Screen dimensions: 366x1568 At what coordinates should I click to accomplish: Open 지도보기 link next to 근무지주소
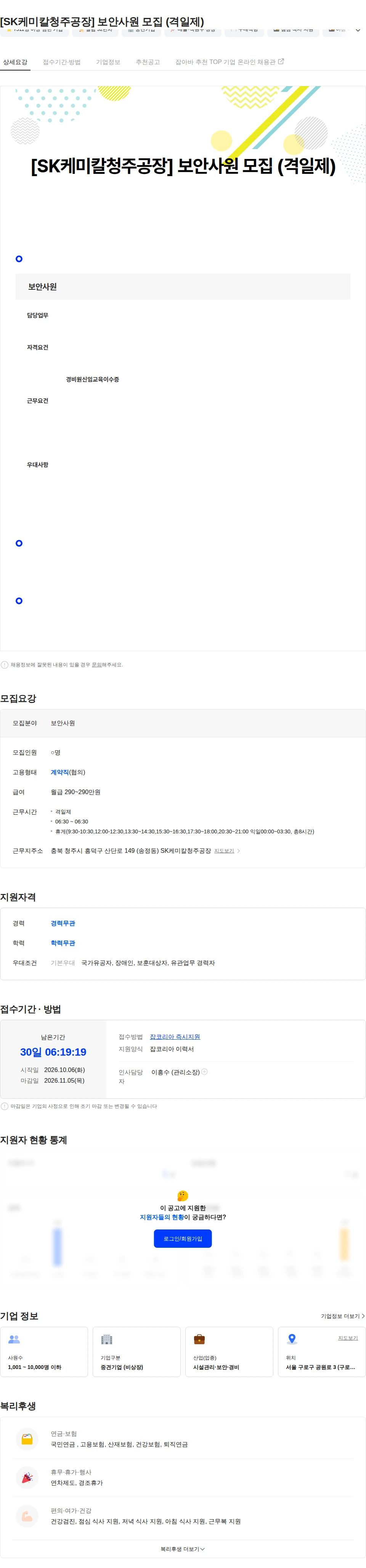(224, 851)
